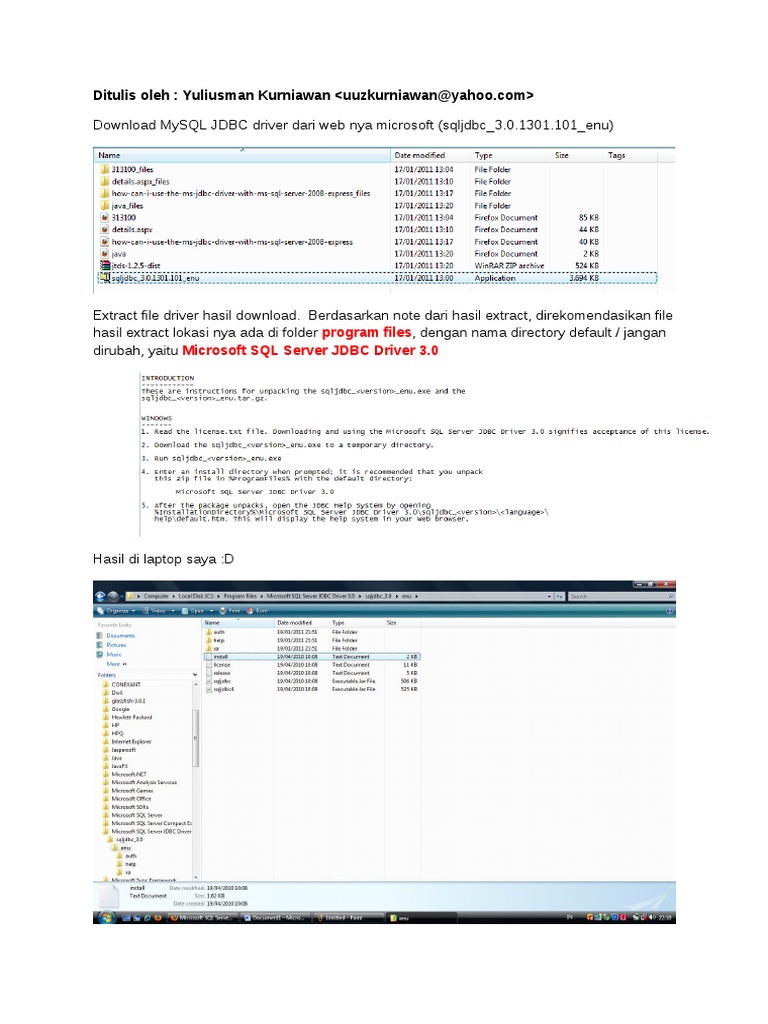Select Microsoft Office folder in tree
Screen dimensions: 768x1024
(x=127, y=799)
